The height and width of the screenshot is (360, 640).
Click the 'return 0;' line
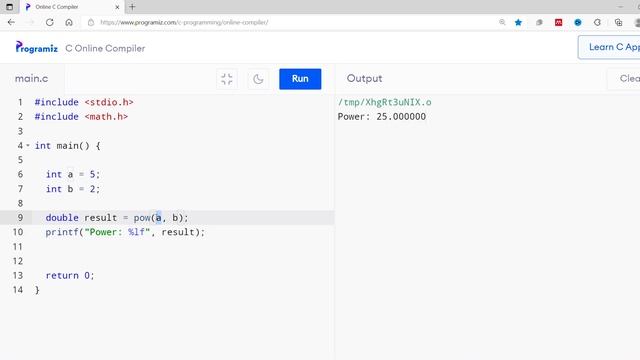[70, 276]
